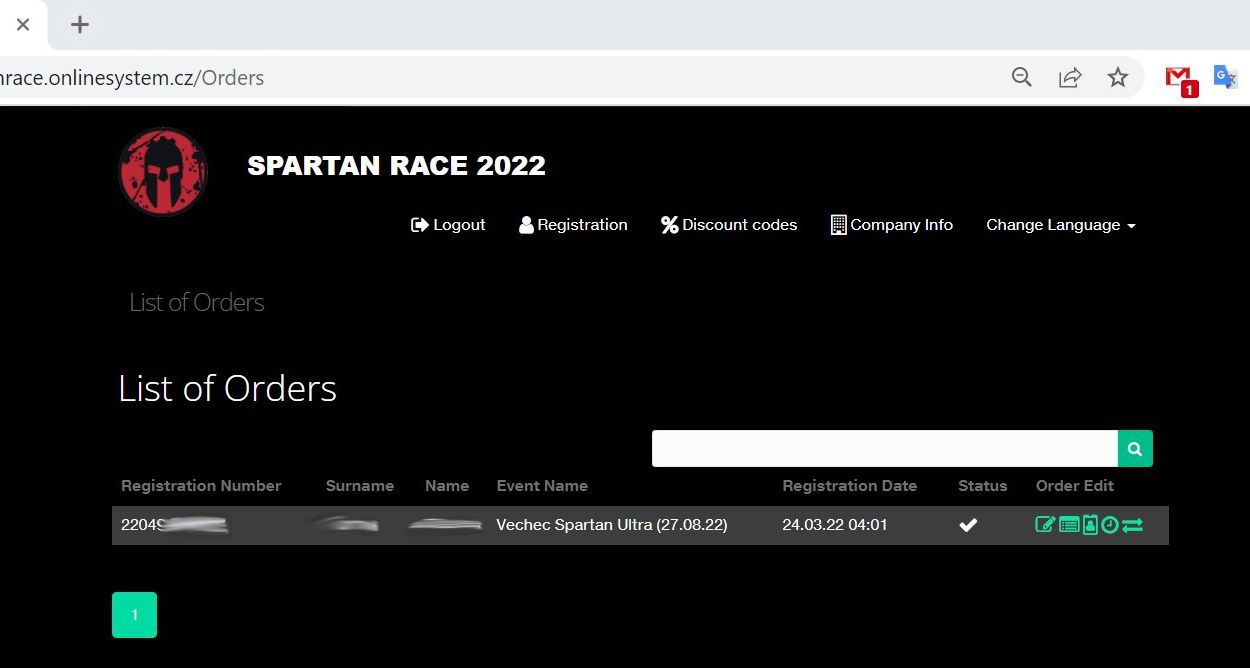Bookmark this page with the star icon
Screen dimensions: 1250x668
(x=1118, y=77)
